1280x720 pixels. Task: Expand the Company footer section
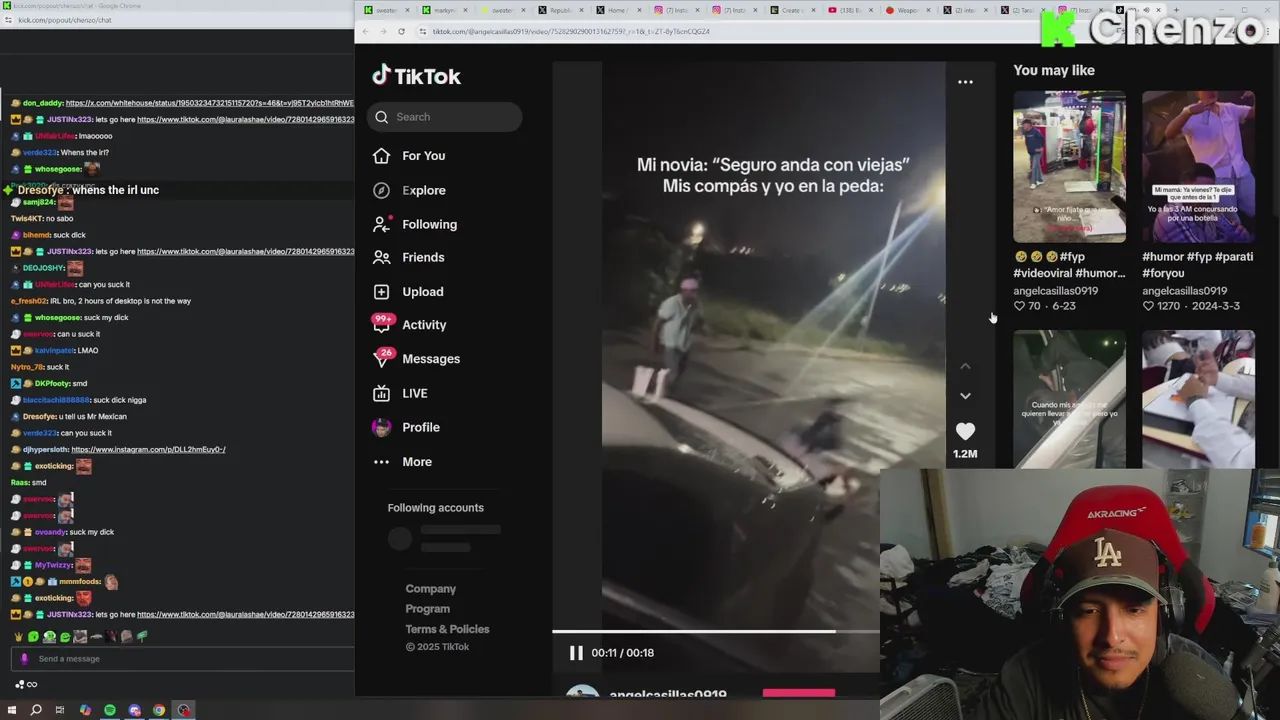(x=430, y=589)
